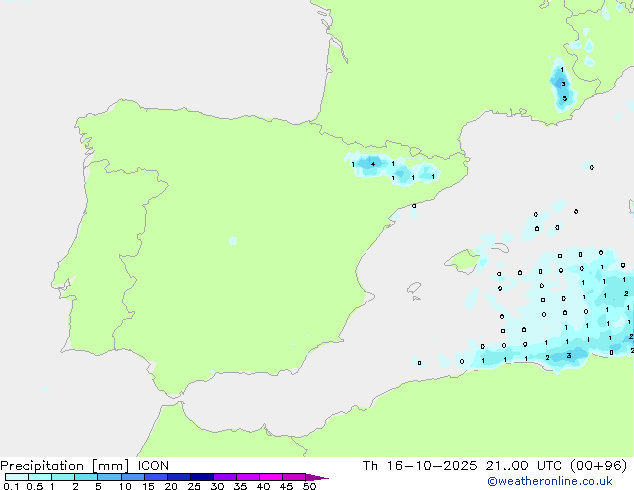Select the 10 mm blue legend swatch
The width and height of the screenshot is (634, 490).
pyautogui.click(x=132, y=477)
